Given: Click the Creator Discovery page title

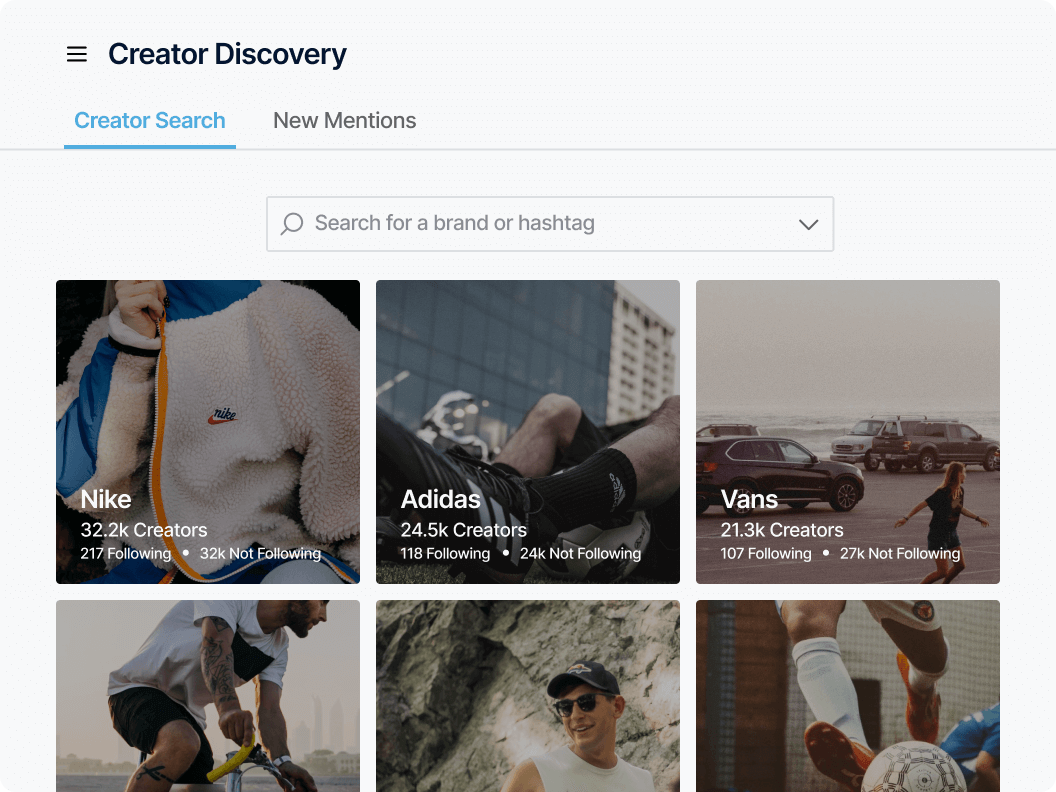Looking at the screenshot, I should coord(227,54).
